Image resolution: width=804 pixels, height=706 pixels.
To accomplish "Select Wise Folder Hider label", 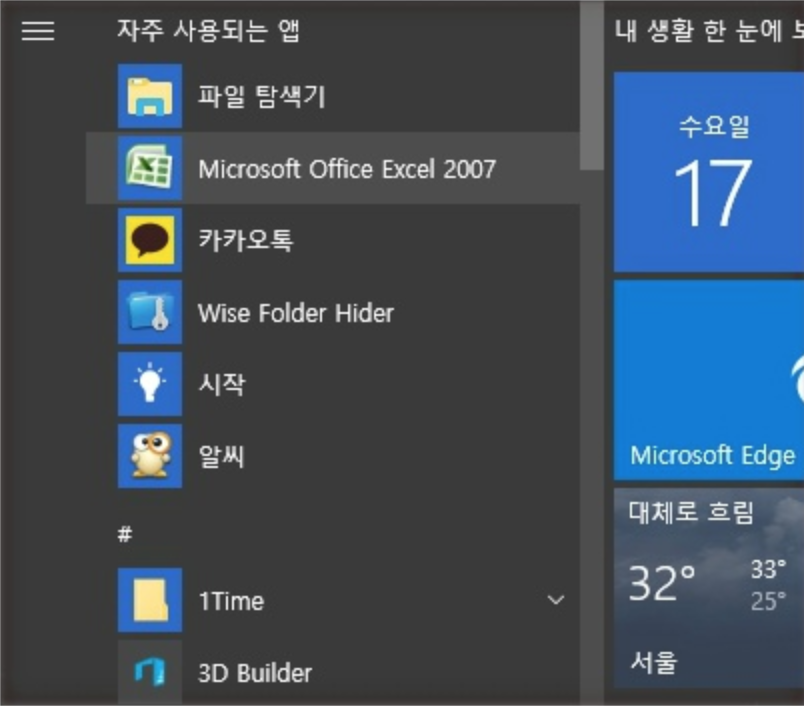I will point(296,313).
